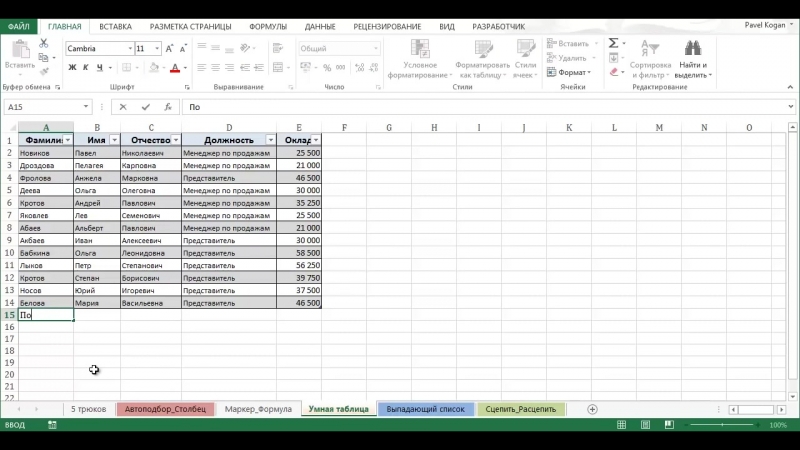Open the Оклад column filter dropdown
Image resolution: width=800 pixels, height=450 pixels.
[x=316, y=140]
